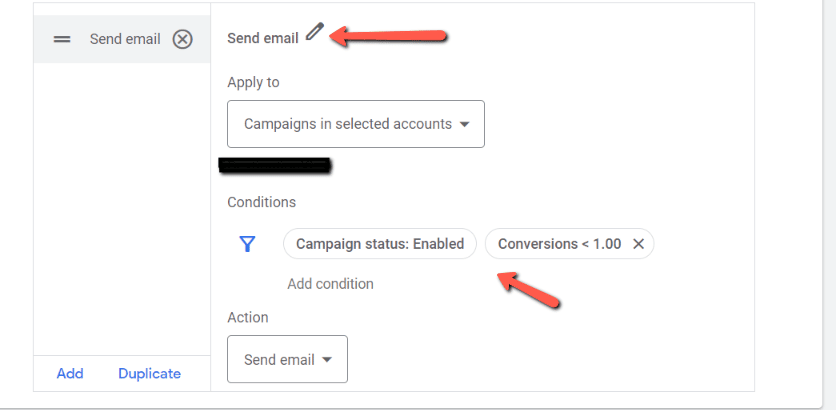
Task: Click the blue filter funnel icon
Action: (248, 244)
